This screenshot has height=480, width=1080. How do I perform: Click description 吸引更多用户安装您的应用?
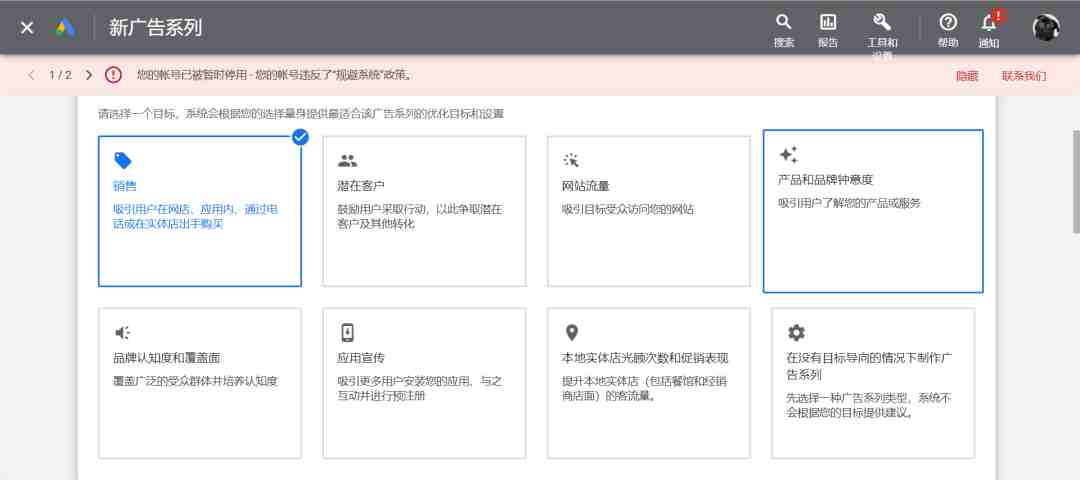pyautogui.click(x=420, y=388)
